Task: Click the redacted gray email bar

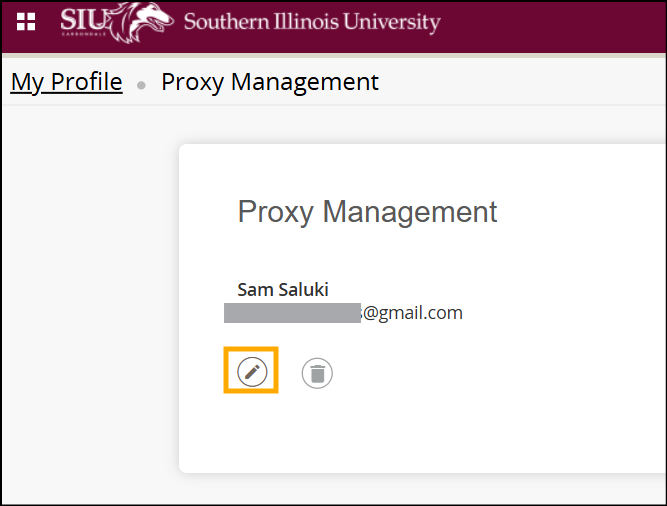Action: 291,314
